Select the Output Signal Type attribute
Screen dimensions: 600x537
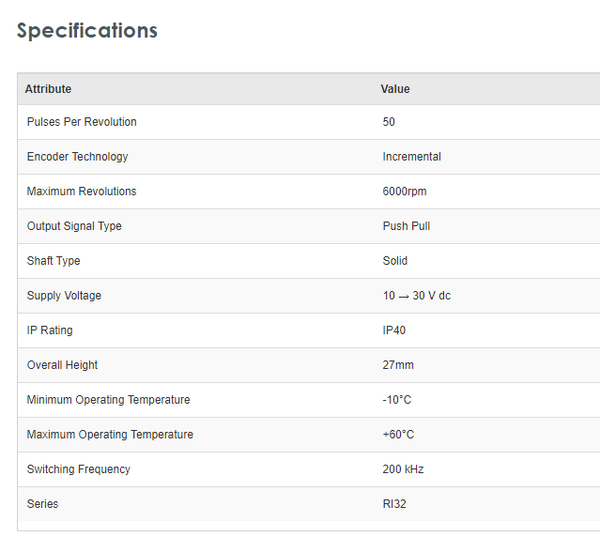click(x=74, y=226)
